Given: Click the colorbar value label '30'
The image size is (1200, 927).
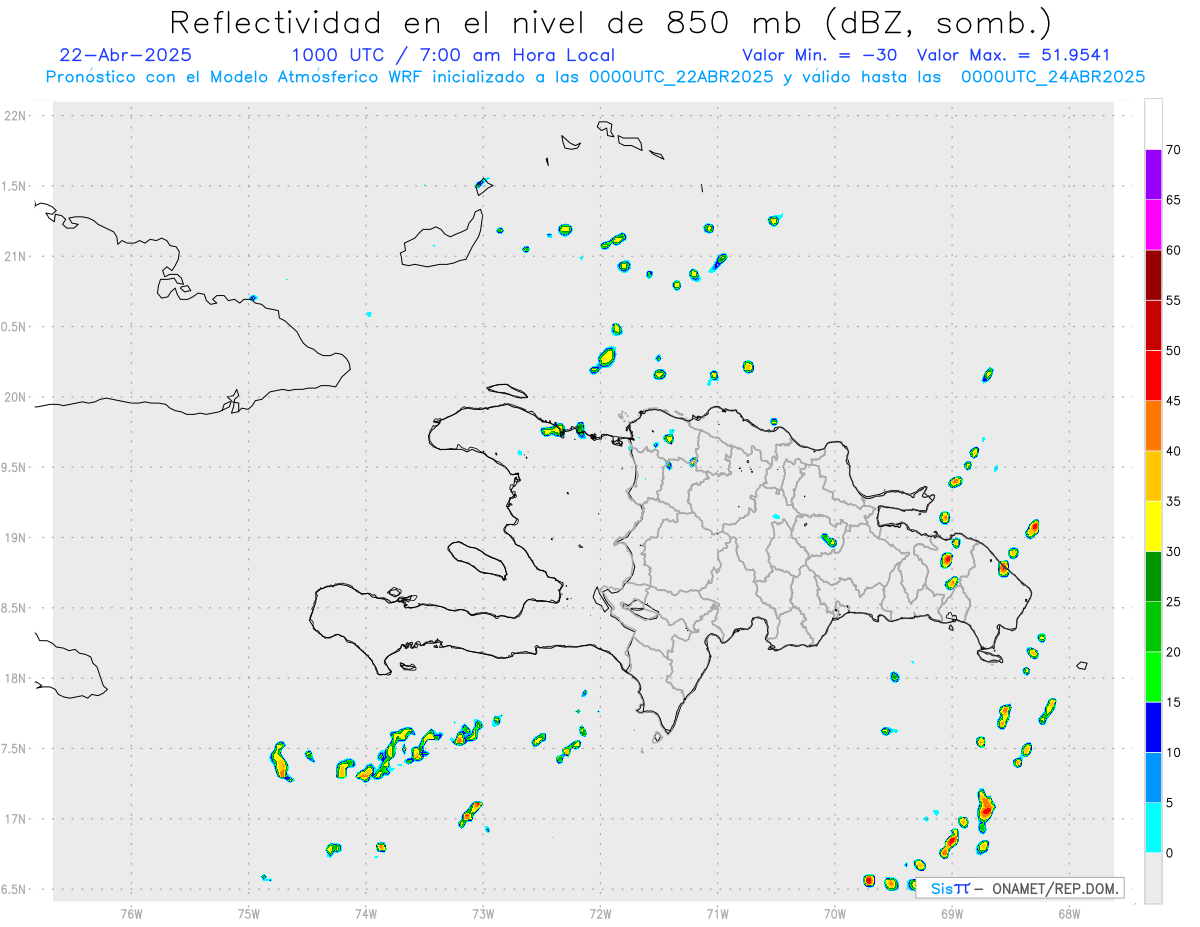Looking at the screenshot, I should point(1173,552).
